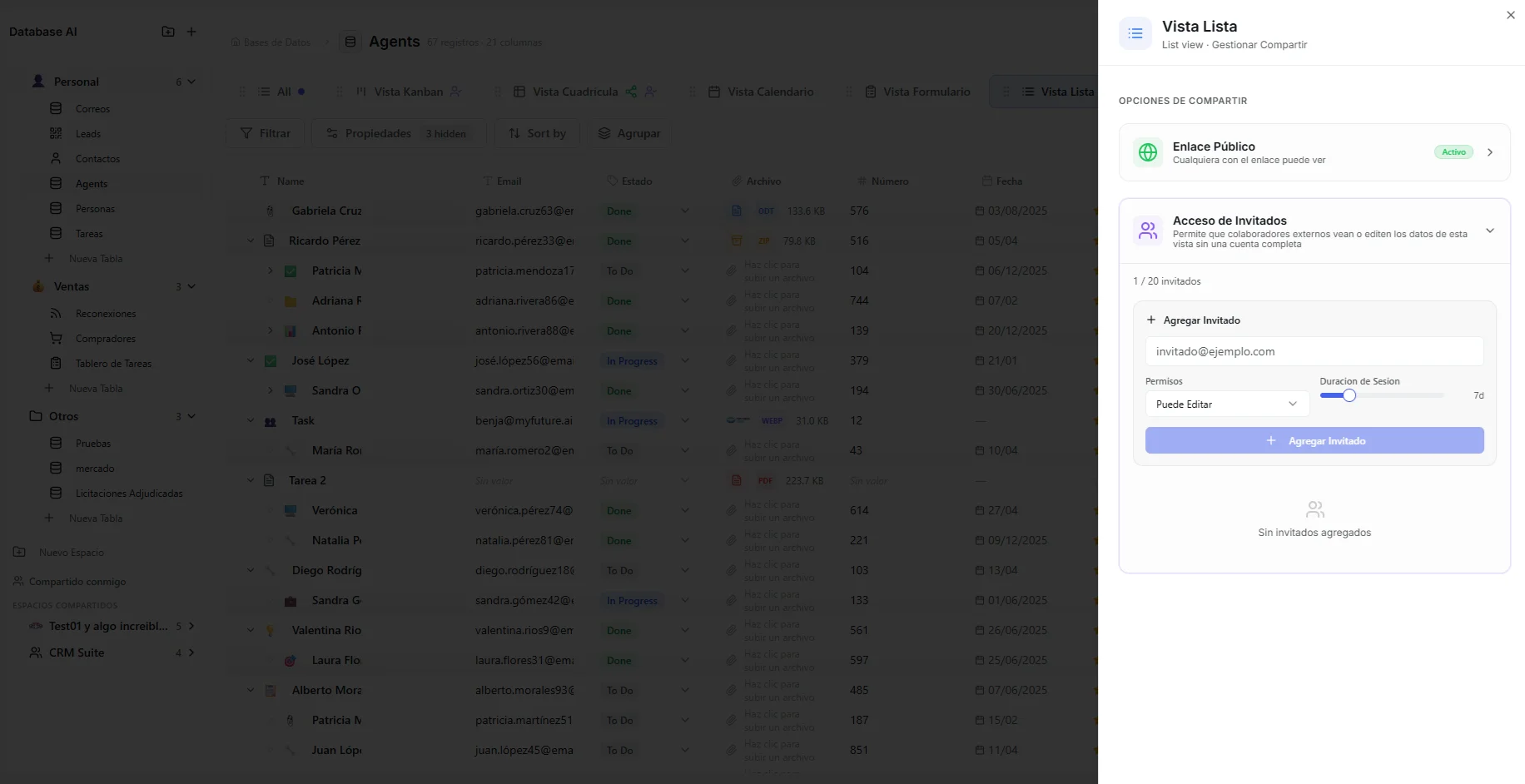Click the ZIP file 79.8 KB attachment
The width and height of the screenshot is (1525, 784).
[774, 241]
